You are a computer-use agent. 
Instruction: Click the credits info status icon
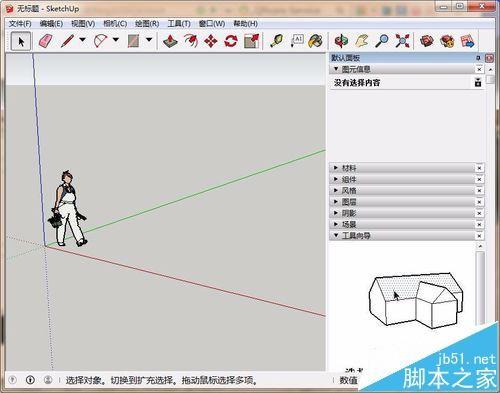tap(30, 380)
